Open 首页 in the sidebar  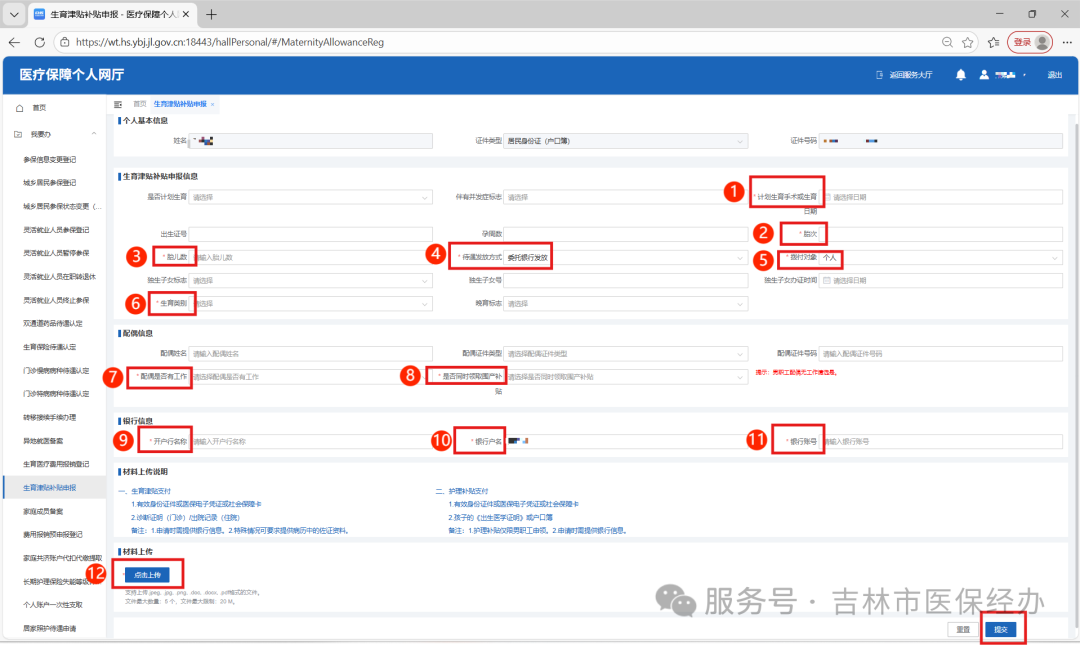click(39, 108)
